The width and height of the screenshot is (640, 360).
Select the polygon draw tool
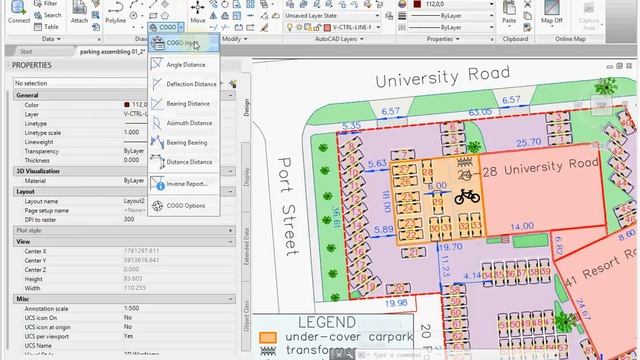pyautogui.click(x=164, y=16)
